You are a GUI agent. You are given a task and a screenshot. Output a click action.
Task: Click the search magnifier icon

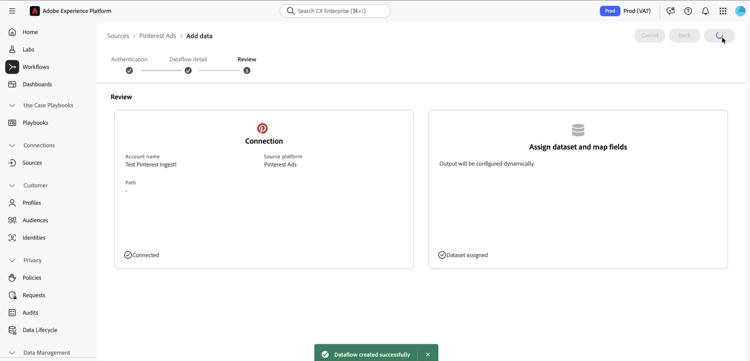(290, 11)
